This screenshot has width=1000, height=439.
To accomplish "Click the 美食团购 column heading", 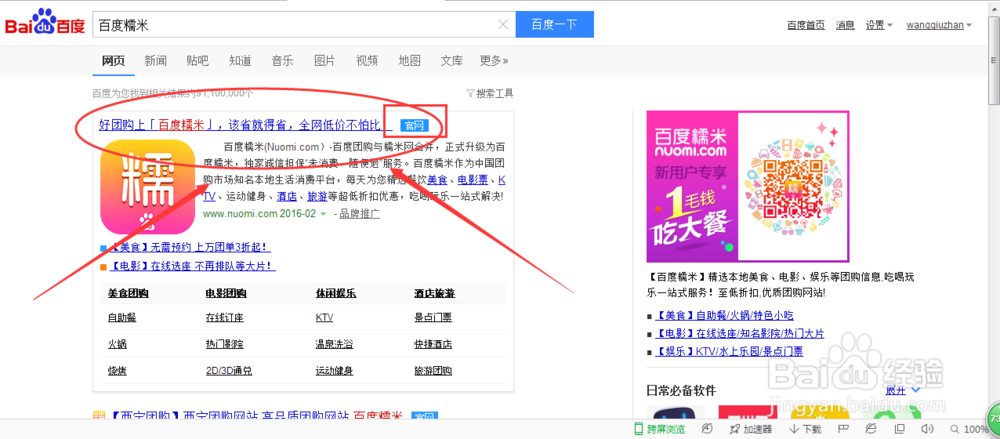I will click(x=128, y=294).
